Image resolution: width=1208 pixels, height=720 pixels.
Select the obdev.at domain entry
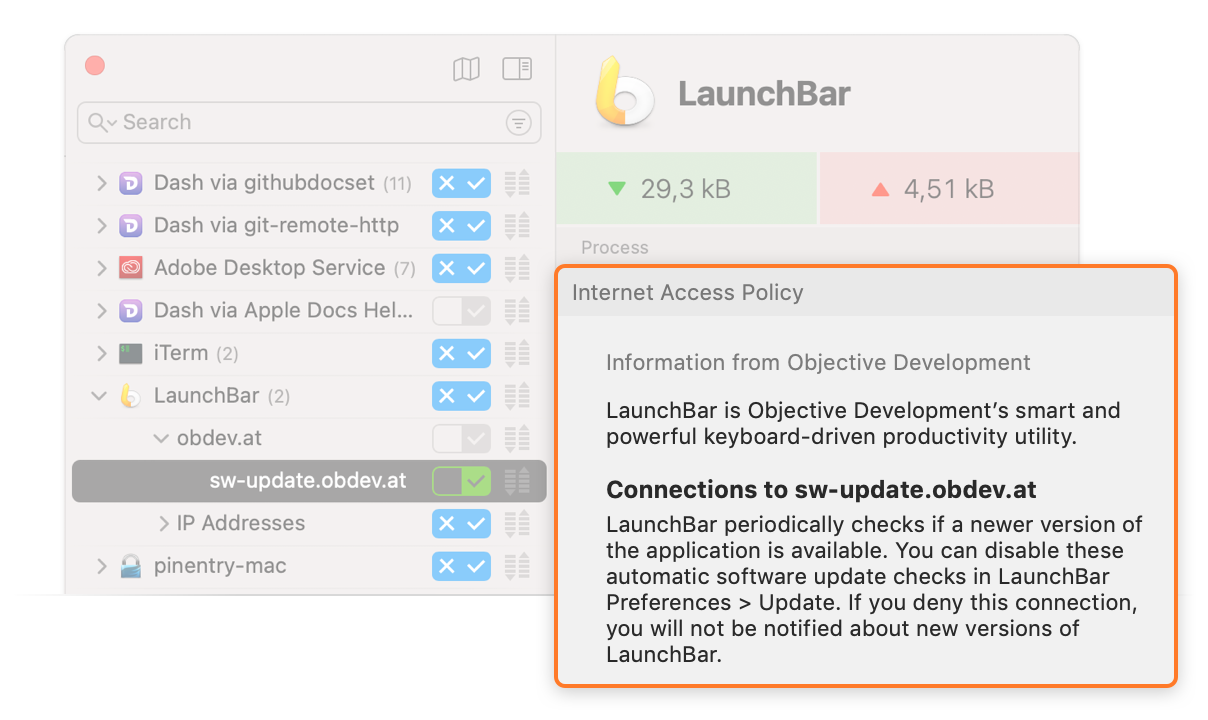click(219, 438)
